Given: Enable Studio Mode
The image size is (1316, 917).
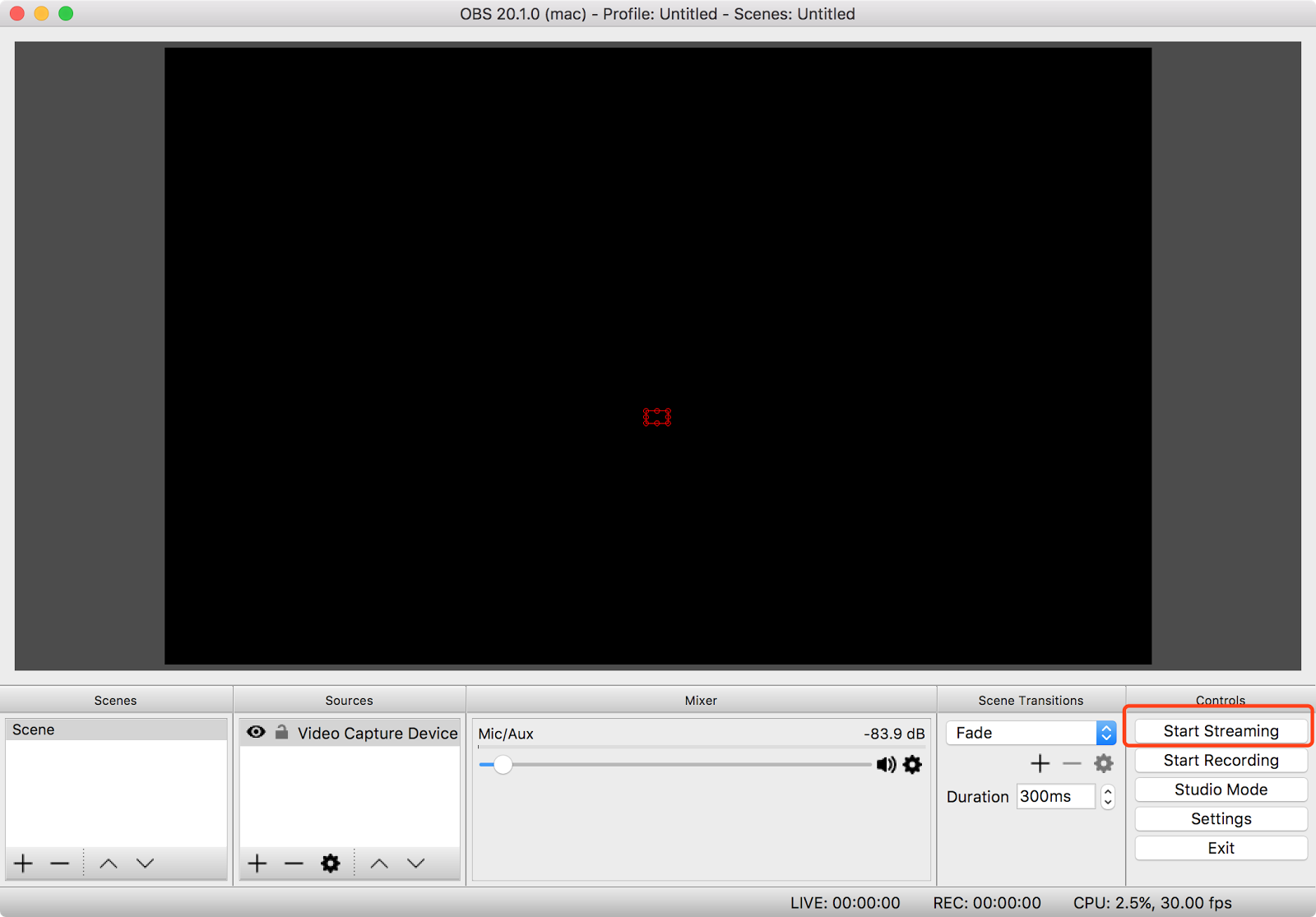Looking at the screenshot, I should point(1221,790).
